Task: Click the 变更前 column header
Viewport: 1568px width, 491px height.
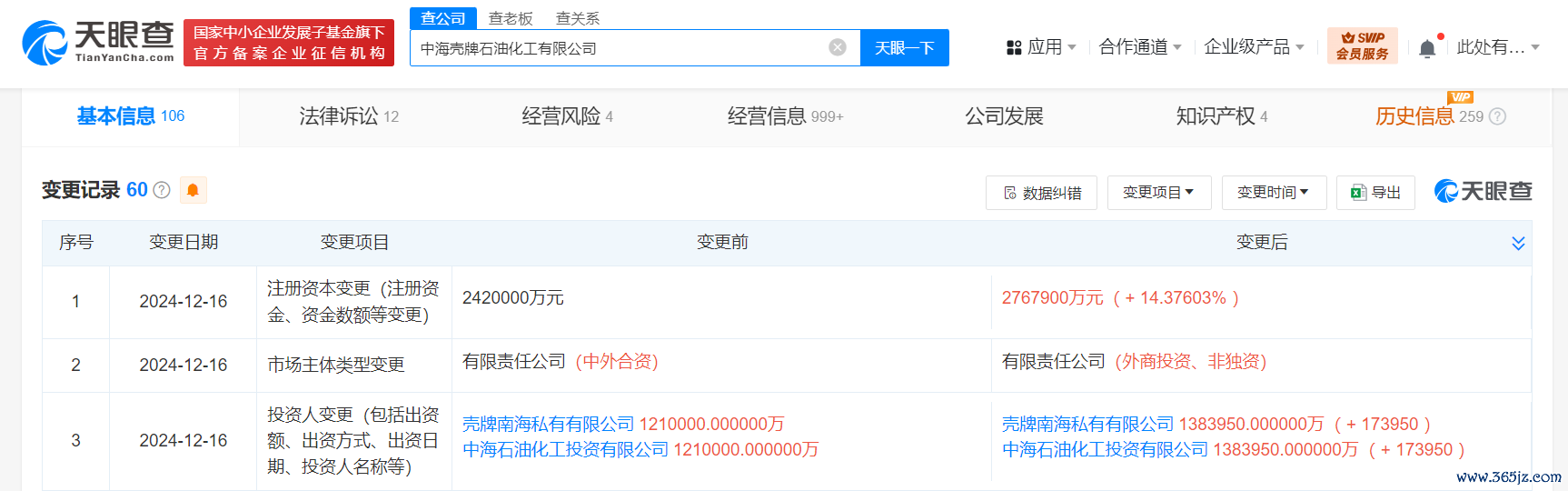Action: [x=722, y=242]
